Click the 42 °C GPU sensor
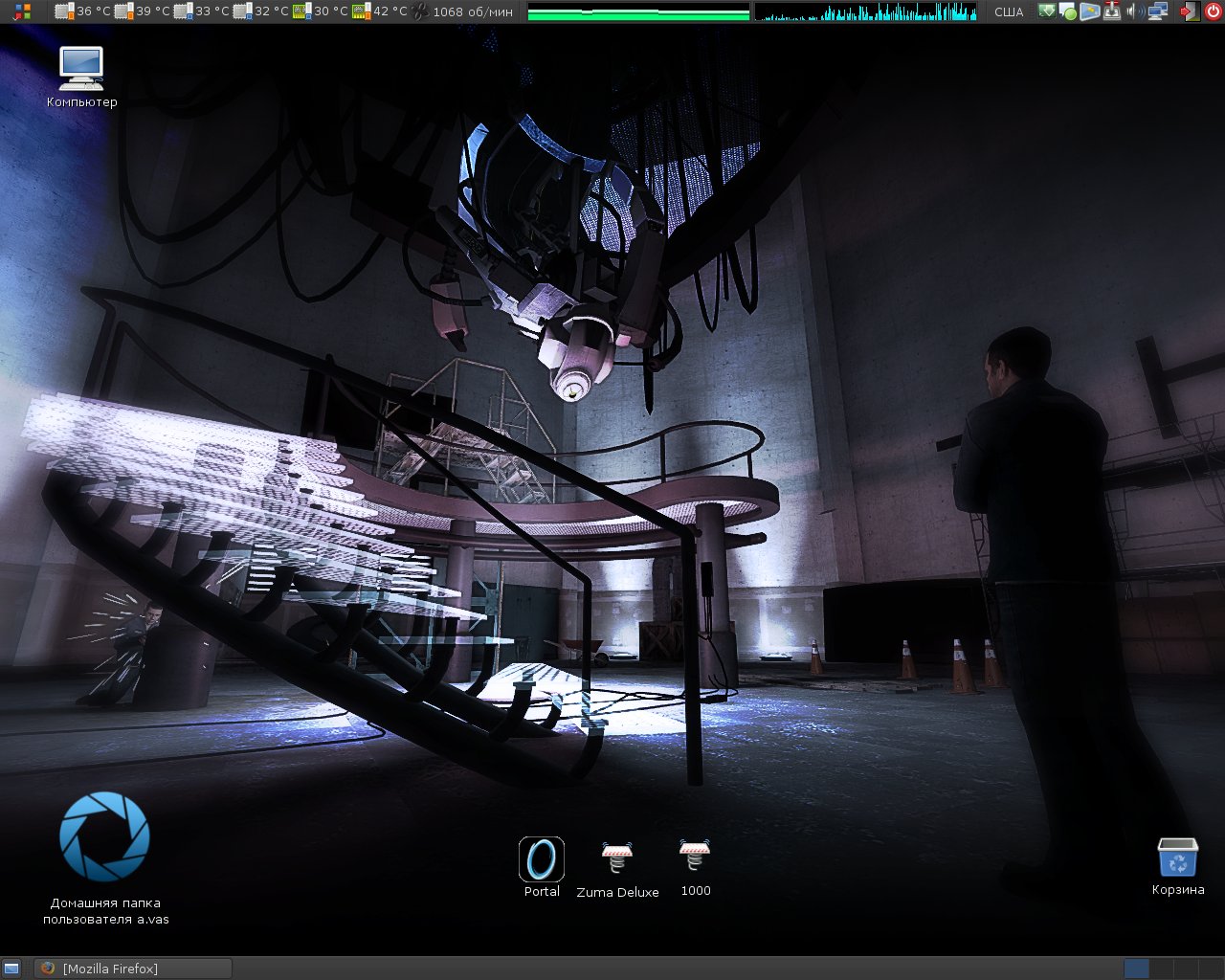The width and height of the screenshot is (1225, 980). coord(380,11)
